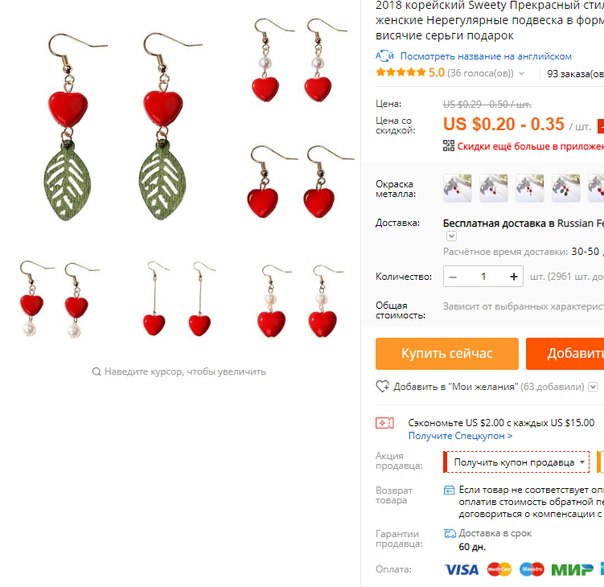Increase quantity with the plus button
This screenshot has width=604, height=587.
point(513,277)
